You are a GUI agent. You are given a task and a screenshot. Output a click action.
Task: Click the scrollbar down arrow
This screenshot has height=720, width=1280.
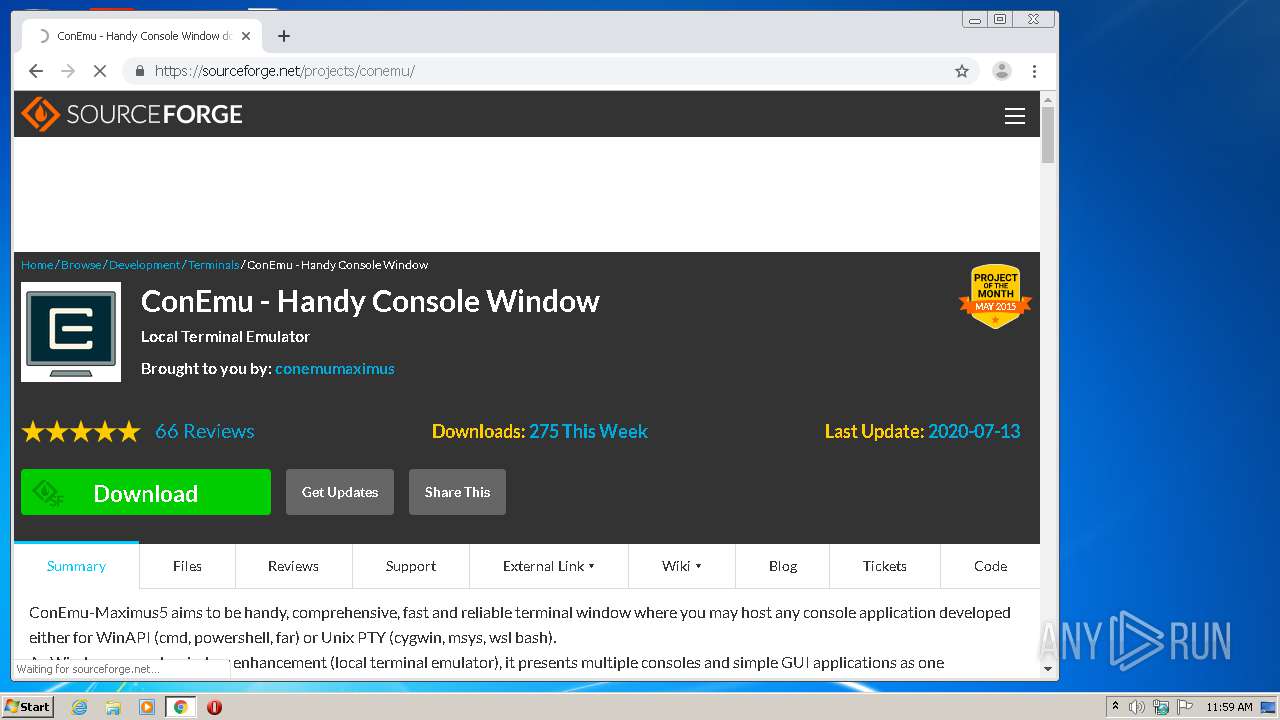(x=1048, y=668)
